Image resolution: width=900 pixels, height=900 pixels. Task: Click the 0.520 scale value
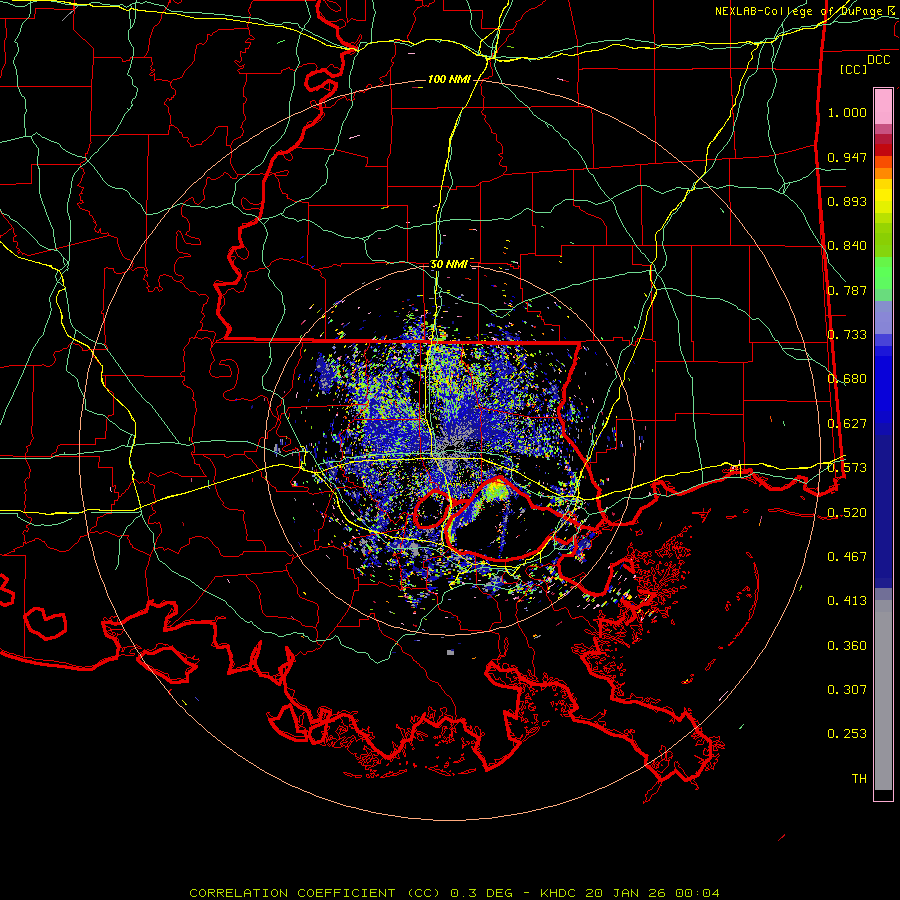click(847, 513)
